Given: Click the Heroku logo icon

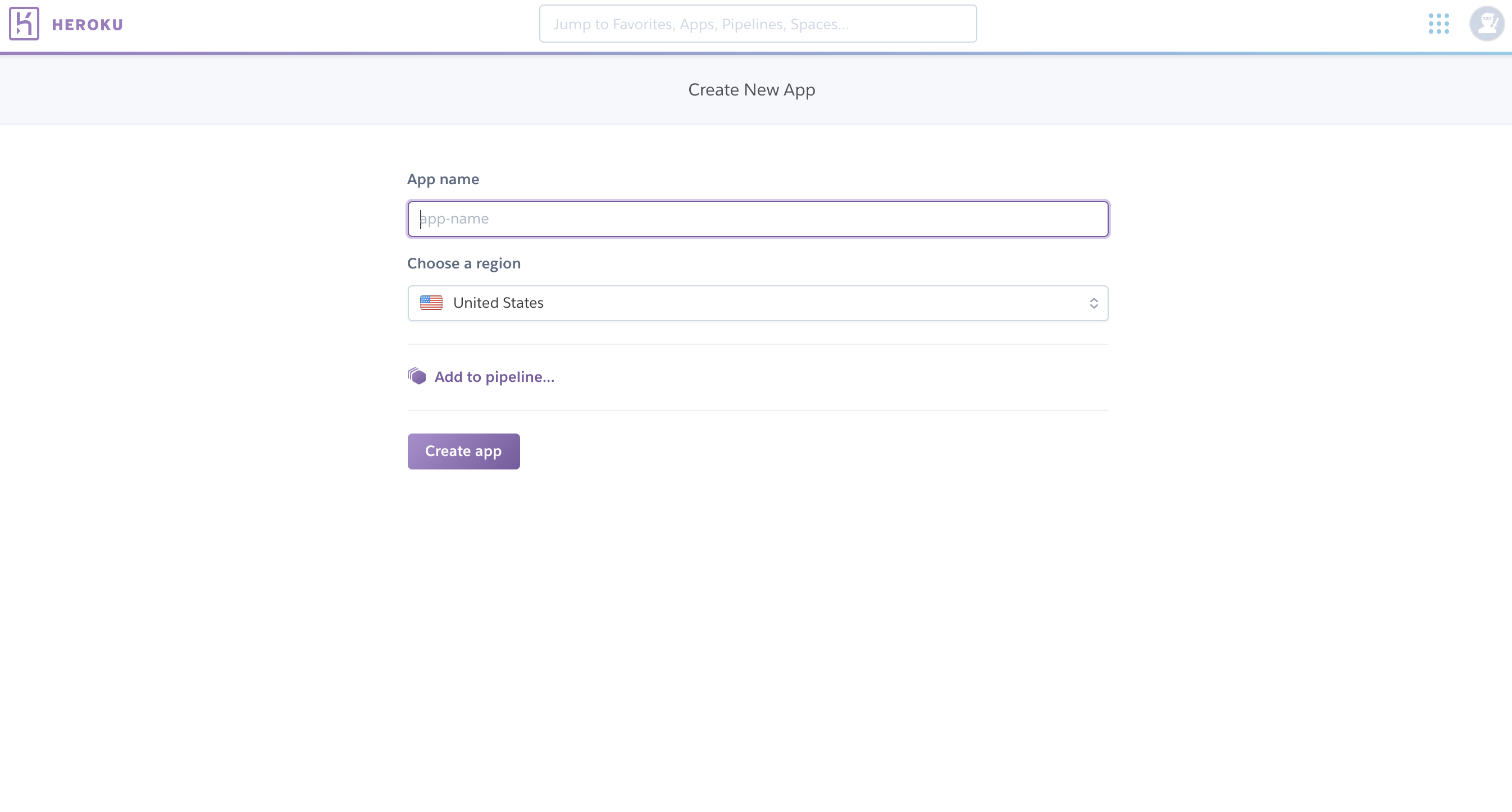Looking at the screenshot, I should tap(24, 24).
